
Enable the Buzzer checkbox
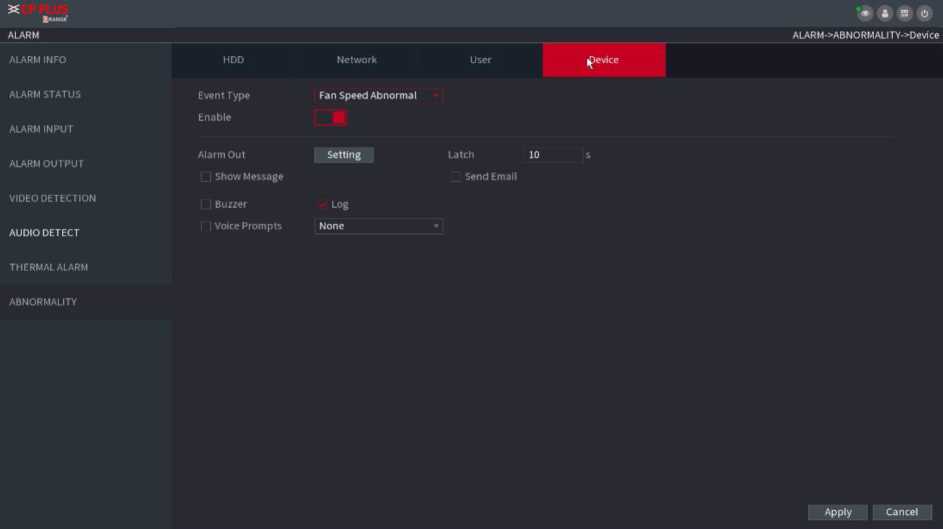pos(206,204)
